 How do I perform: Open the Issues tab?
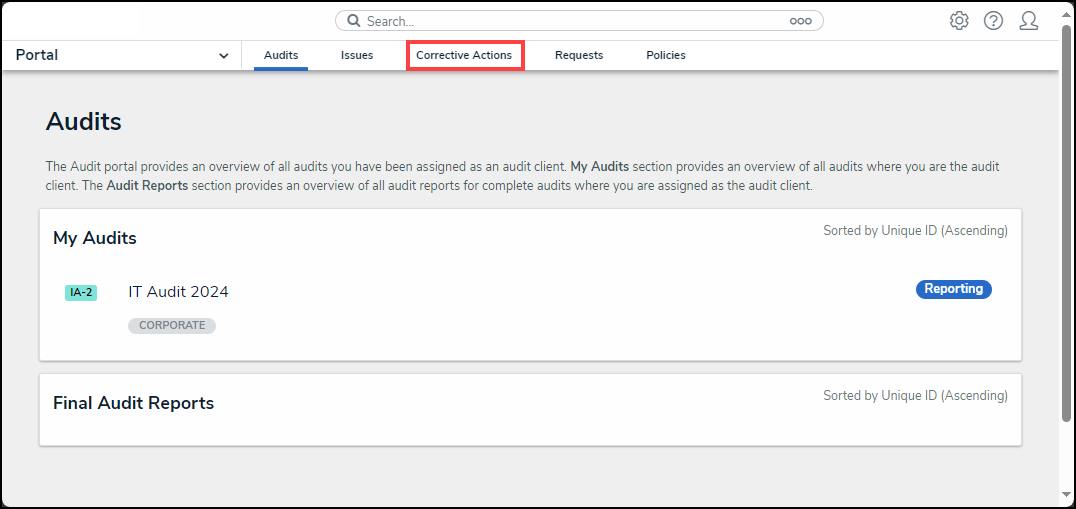tap(357, 55)
